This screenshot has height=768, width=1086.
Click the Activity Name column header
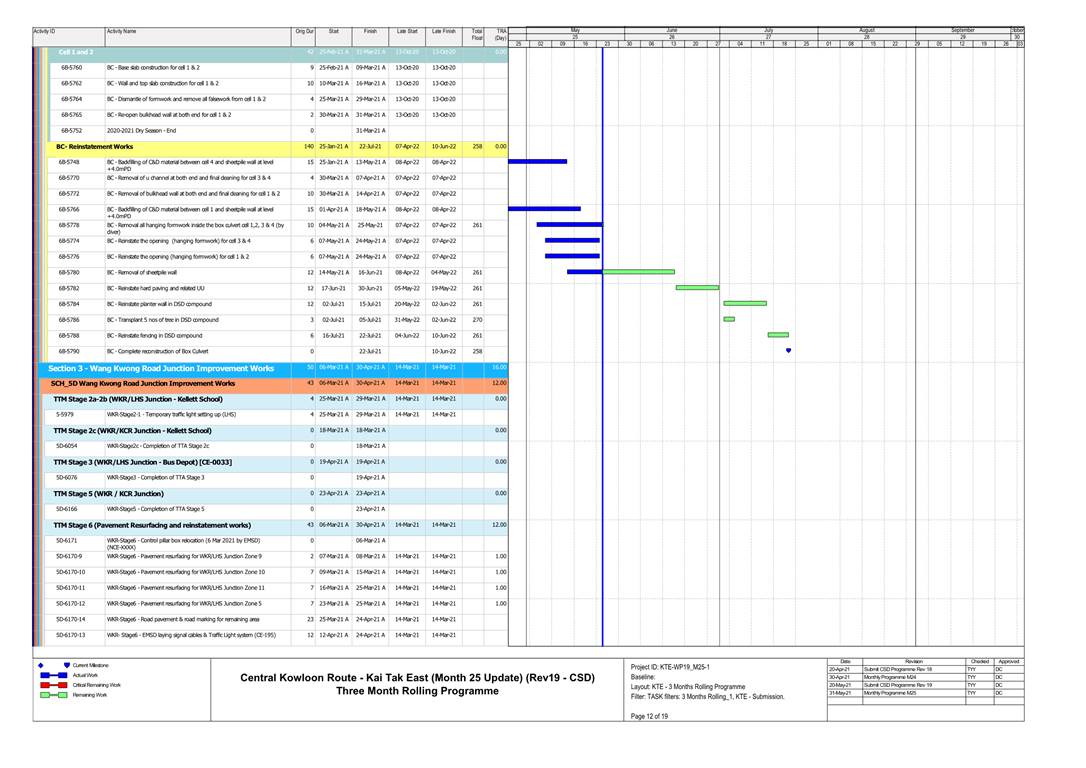123,32
